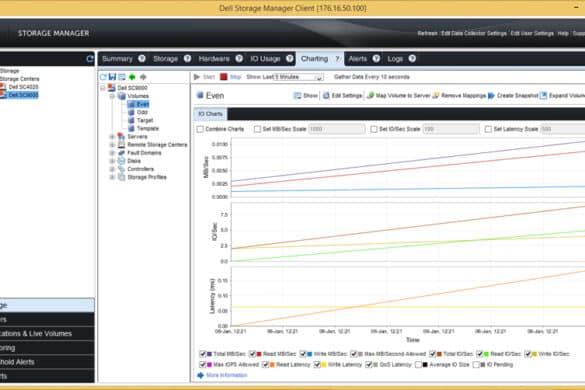Click green Read IO/Sec color swatch
585x390 pixels.
coord(487,354)
